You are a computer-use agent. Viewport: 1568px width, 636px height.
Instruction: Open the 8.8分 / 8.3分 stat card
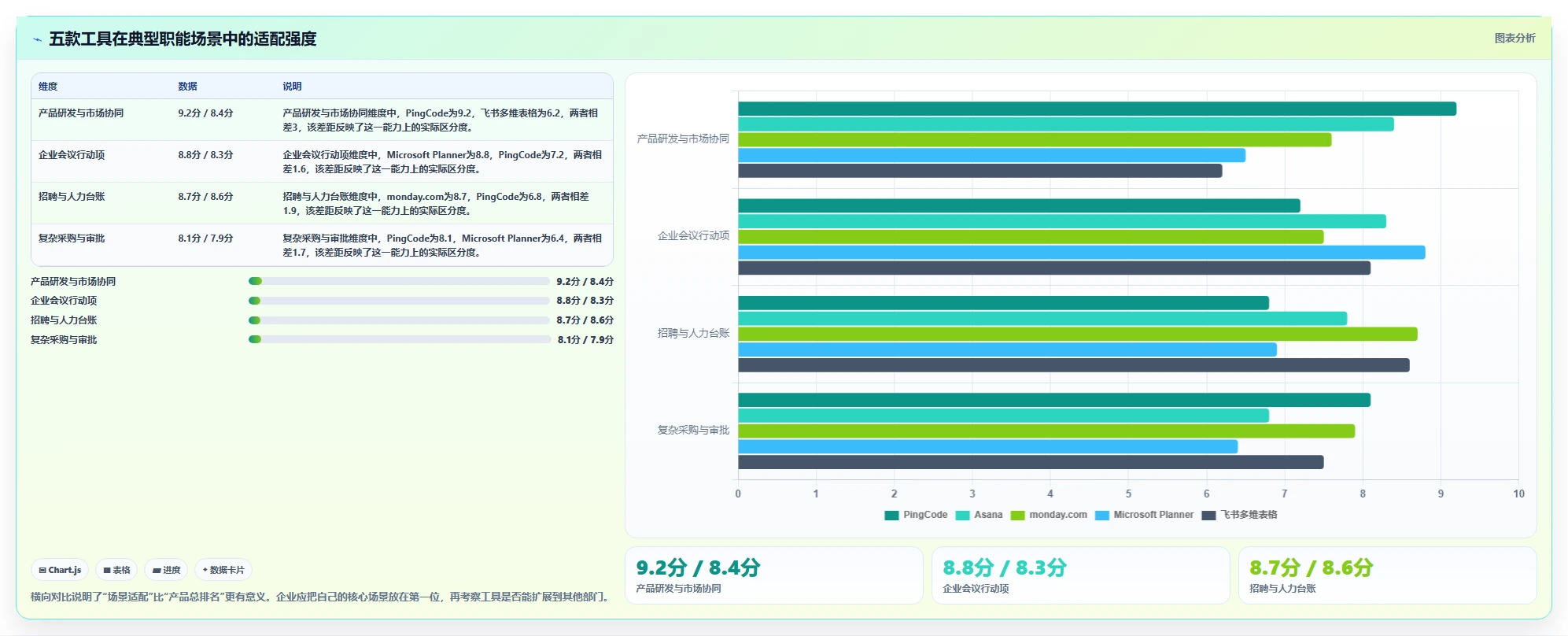point(1080,575)
